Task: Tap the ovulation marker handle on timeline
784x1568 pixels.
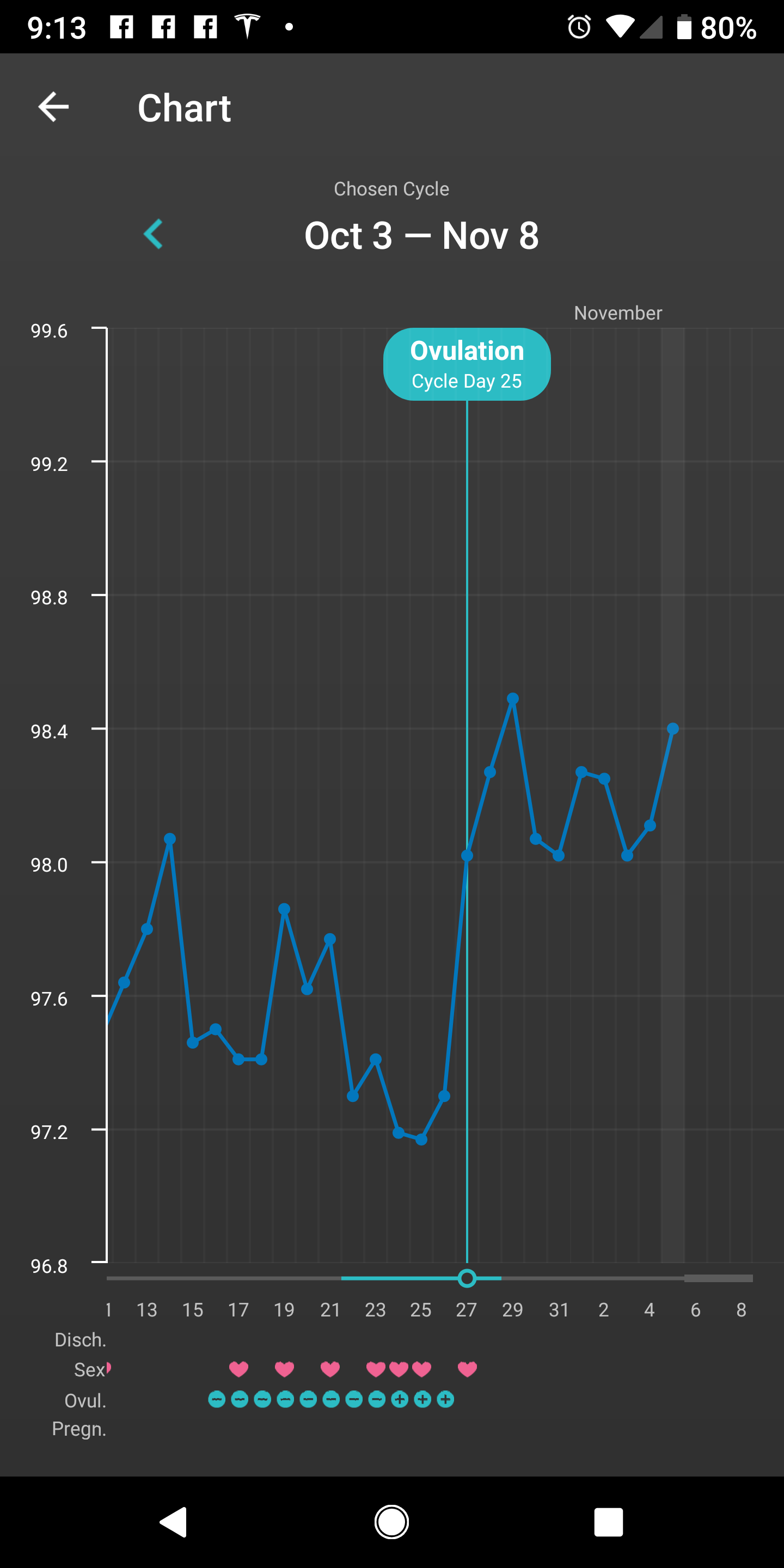Action: (467, 1278)
